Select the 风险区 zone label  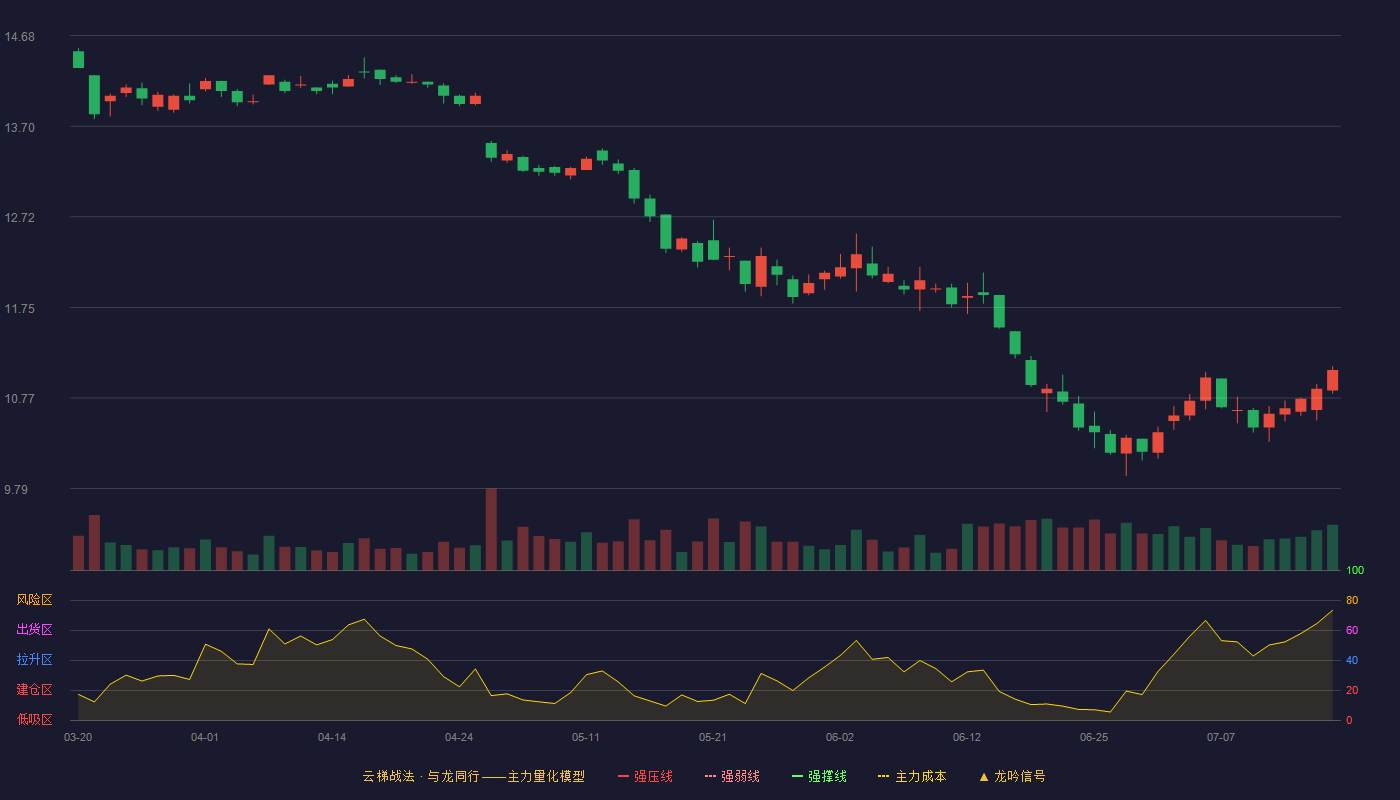click(x=34, y=600)
